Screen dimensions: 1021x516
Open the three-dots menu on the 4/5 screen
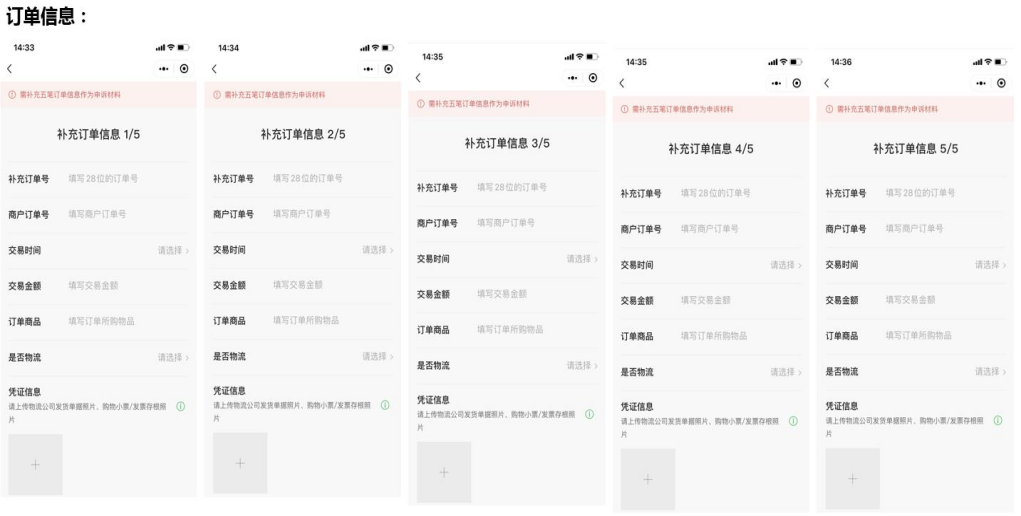[773, 82]
